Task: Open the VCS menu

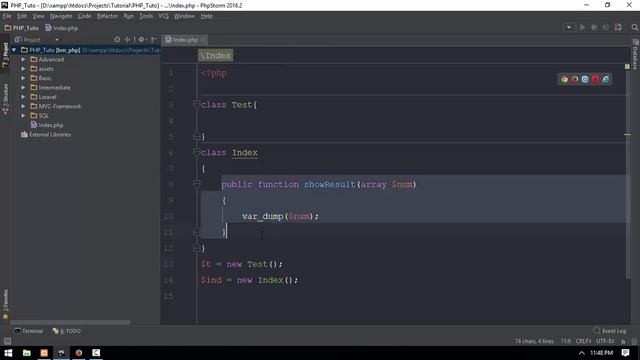Action: click(163, 16)
